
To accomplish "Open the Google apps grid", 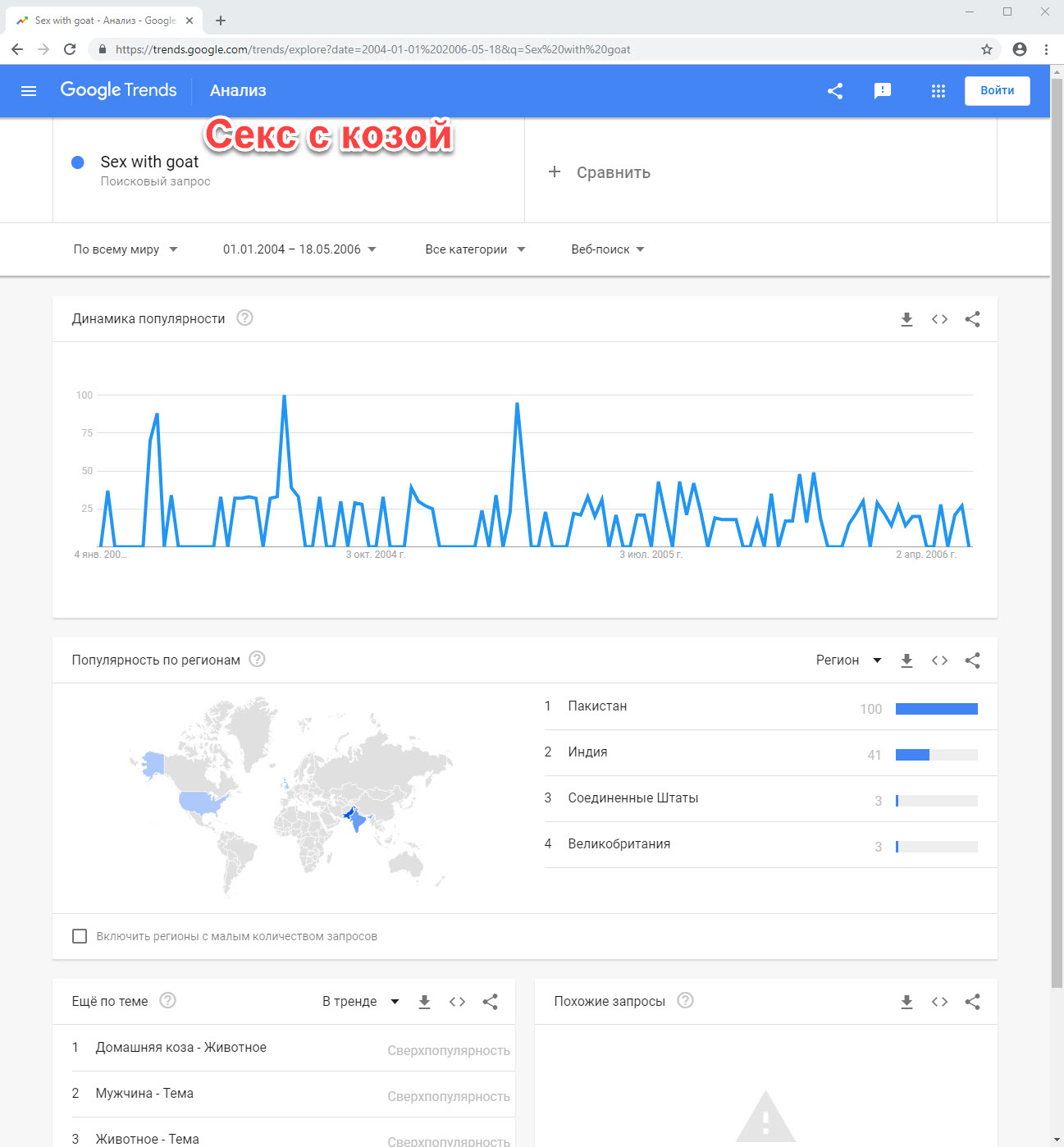I will 938,91.
